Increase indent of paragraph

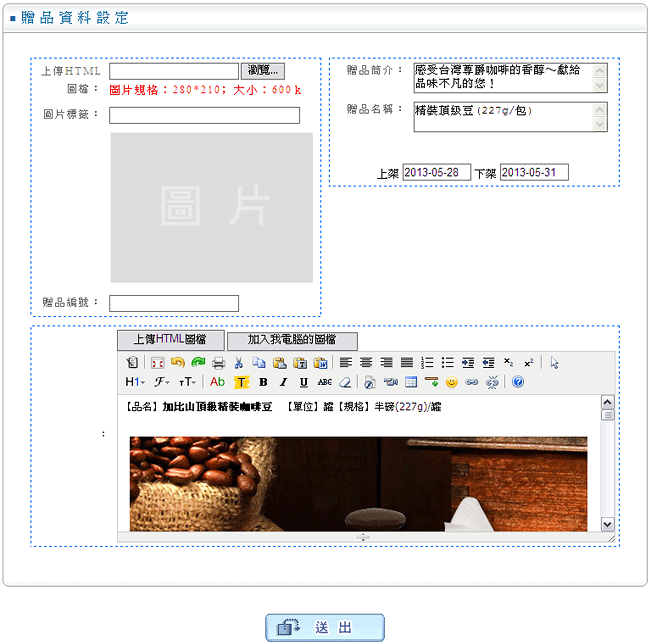click(468, 363)
